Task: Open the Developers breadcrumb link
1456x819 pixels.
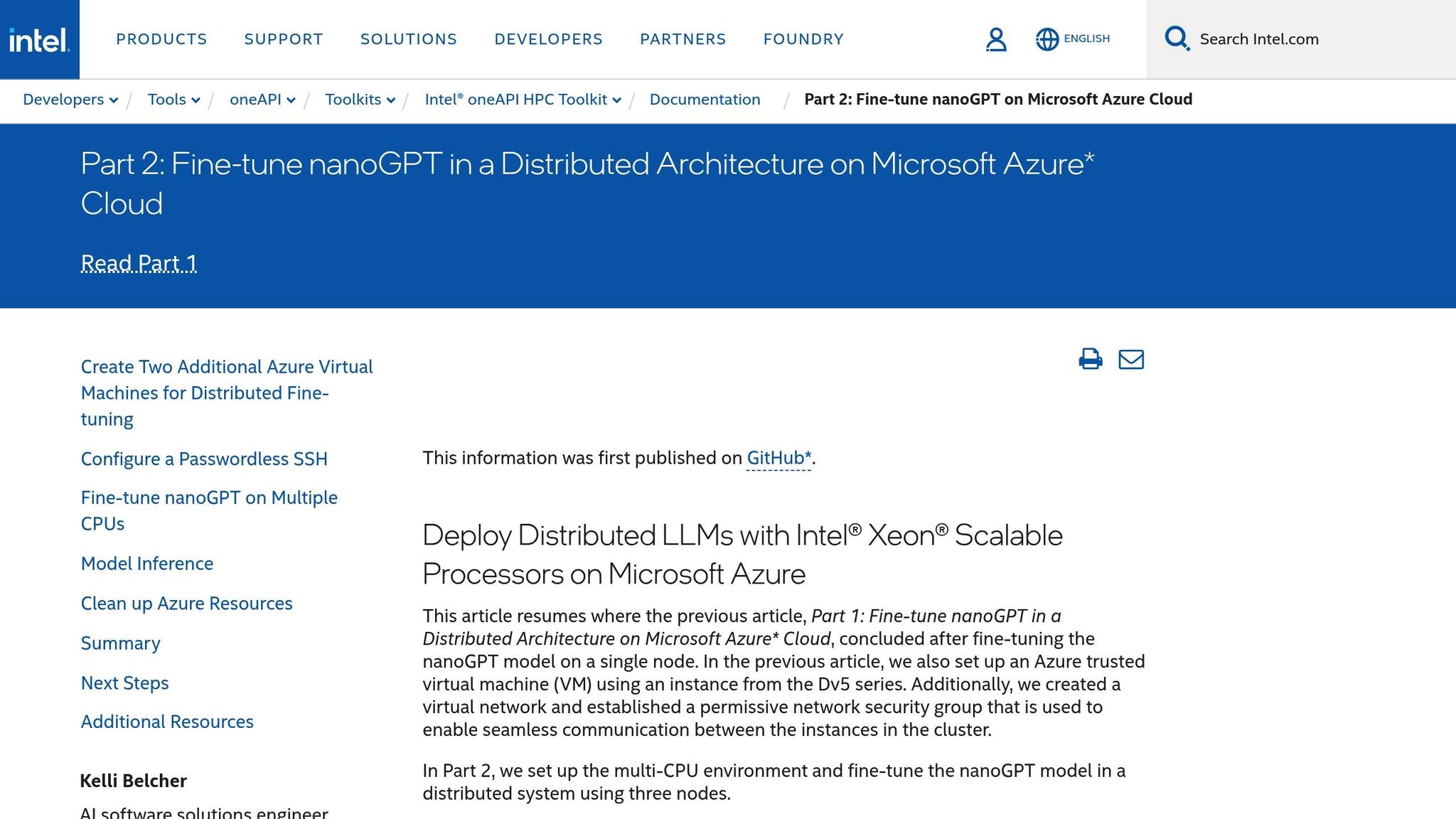Action: pos(63,100)
